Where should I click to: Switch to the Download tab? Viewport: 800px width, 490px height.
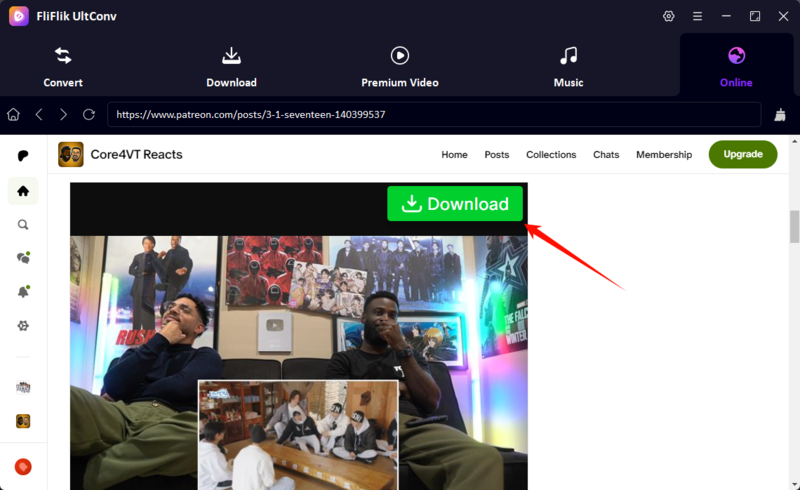[231, 67]
